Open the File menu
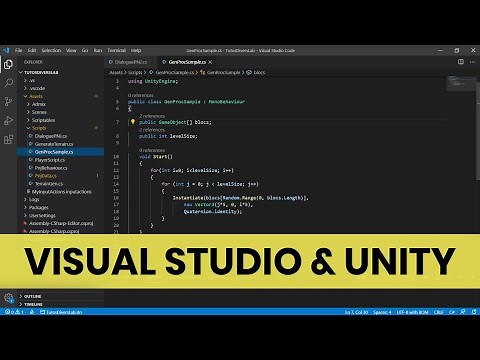Viewport: 480px width, 360px height. 18,50
